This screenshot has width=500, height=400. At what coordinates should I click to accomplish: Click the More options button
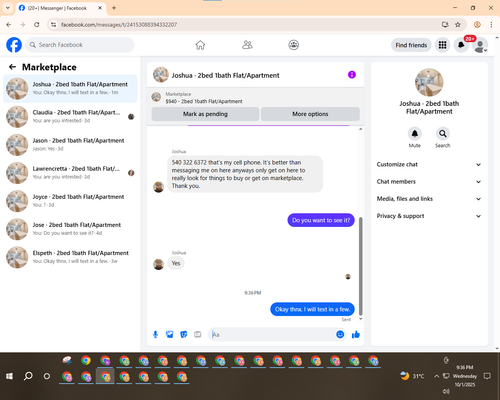tap(310, 114)
